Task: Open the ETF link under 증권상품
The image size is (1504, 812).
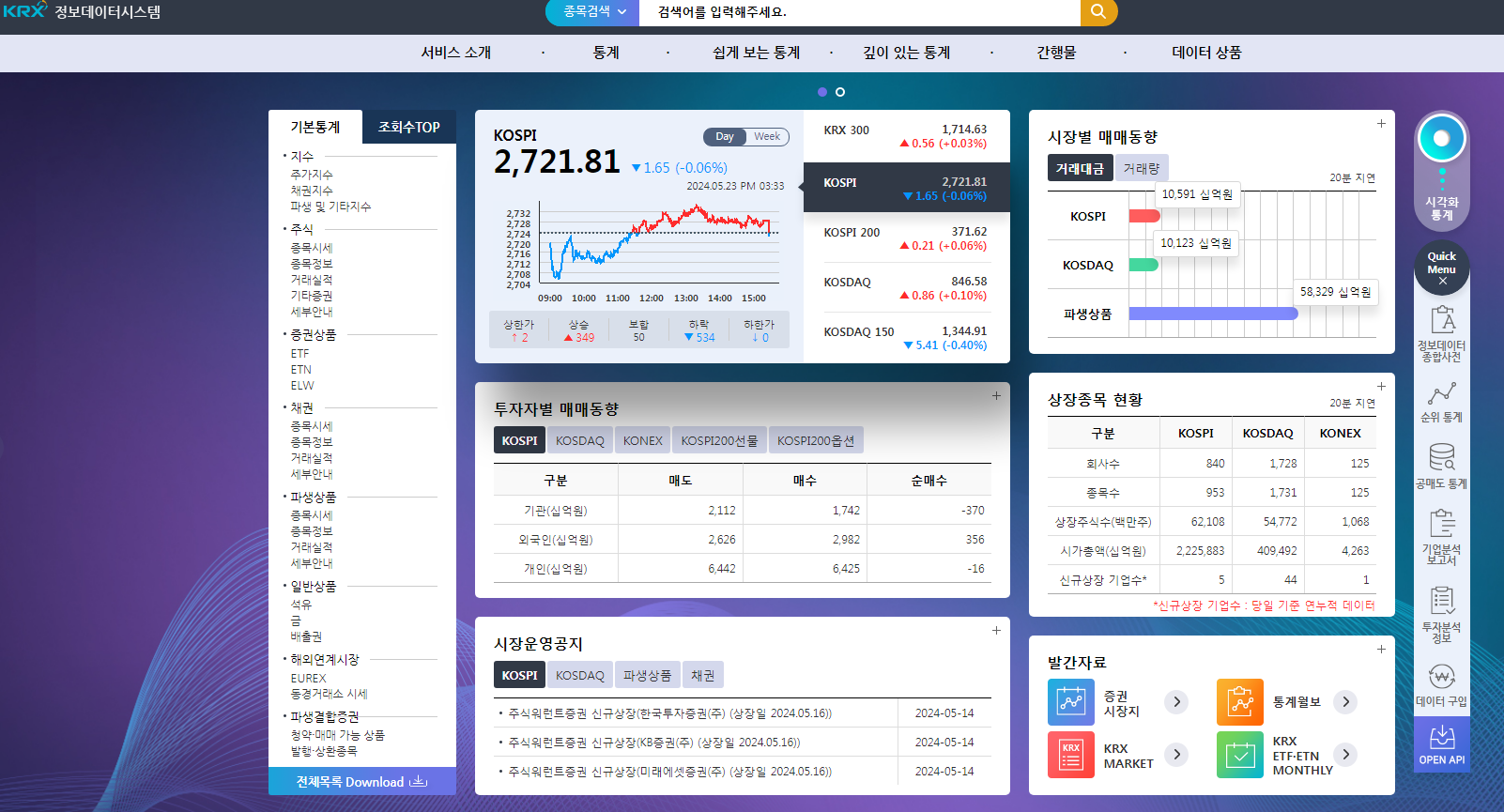Action: (299, 354)
